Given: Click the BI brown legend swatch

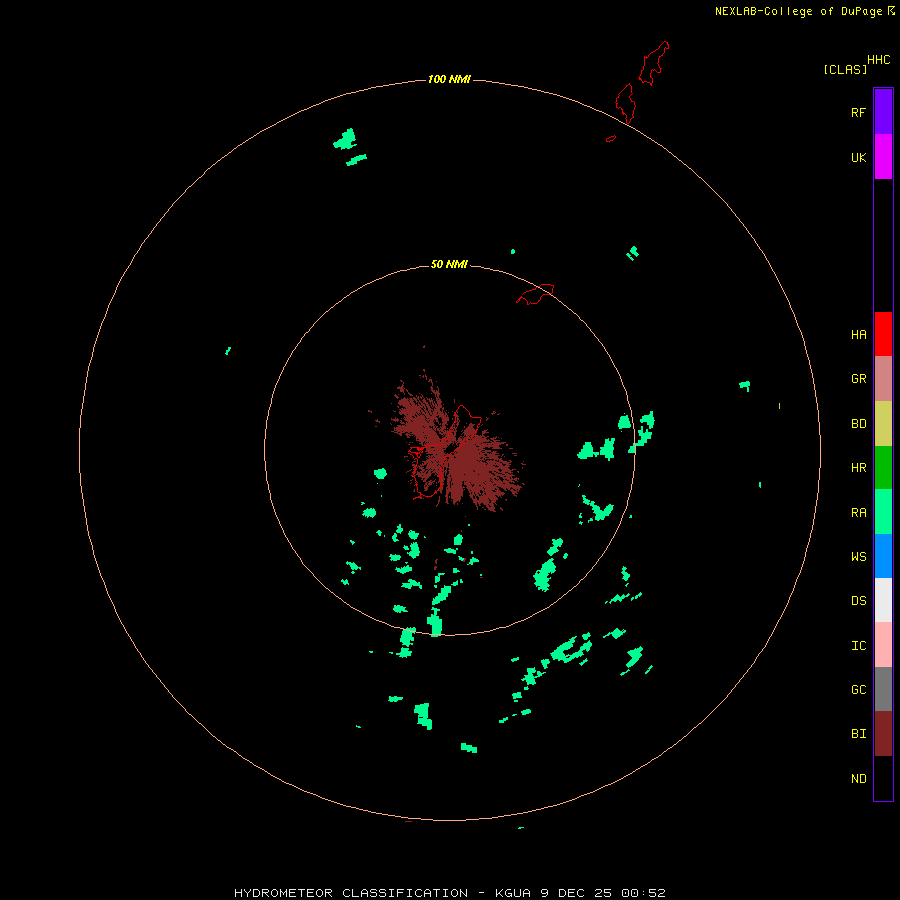Looking at the screenshot, I should point(883,734).
